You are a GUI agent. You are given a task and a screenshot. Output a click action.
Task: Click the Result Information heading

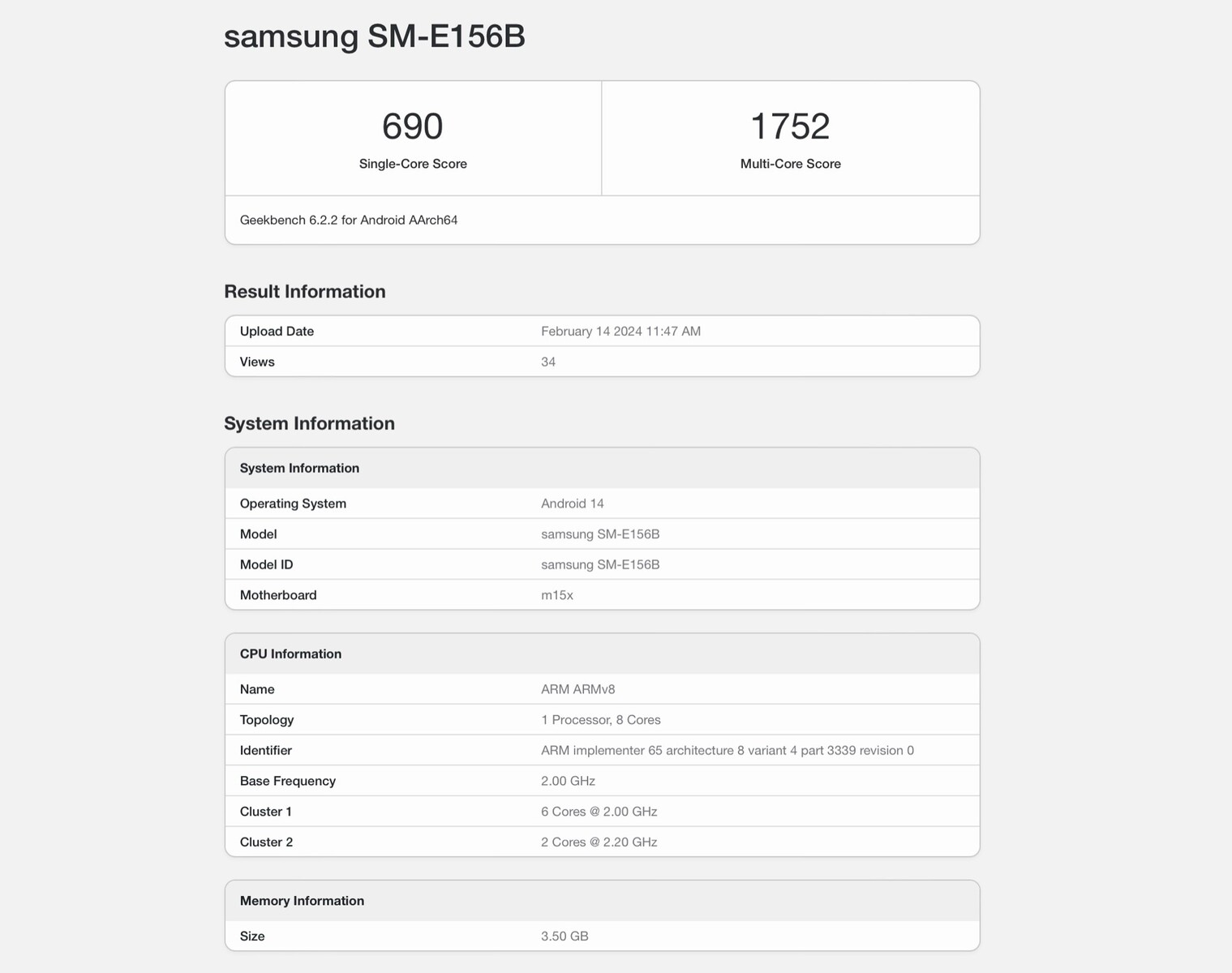tap(305, 292)
